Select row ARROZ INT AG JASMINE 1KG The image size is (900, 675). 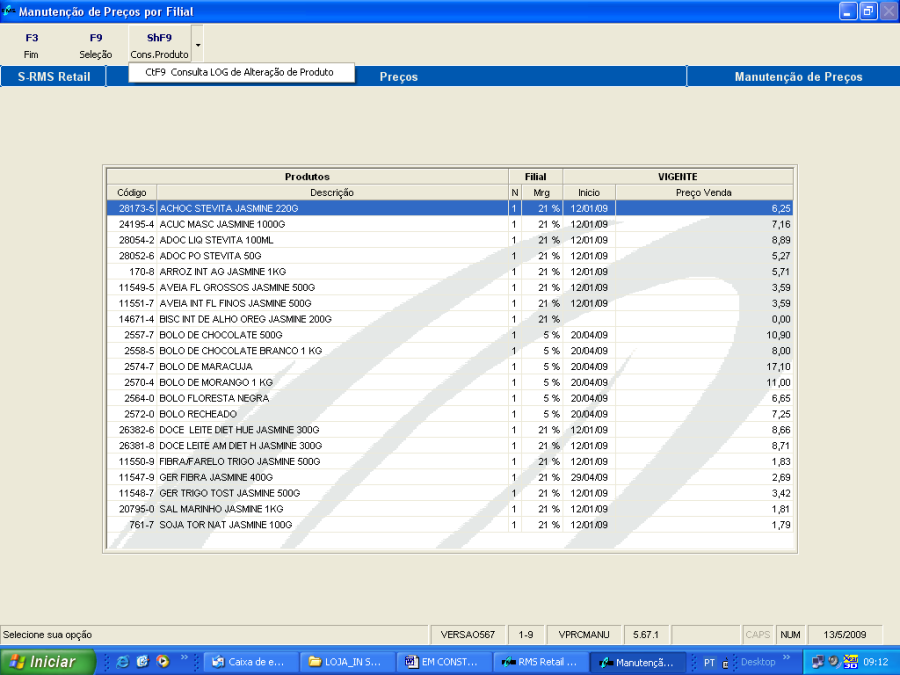tap(450, 271)
